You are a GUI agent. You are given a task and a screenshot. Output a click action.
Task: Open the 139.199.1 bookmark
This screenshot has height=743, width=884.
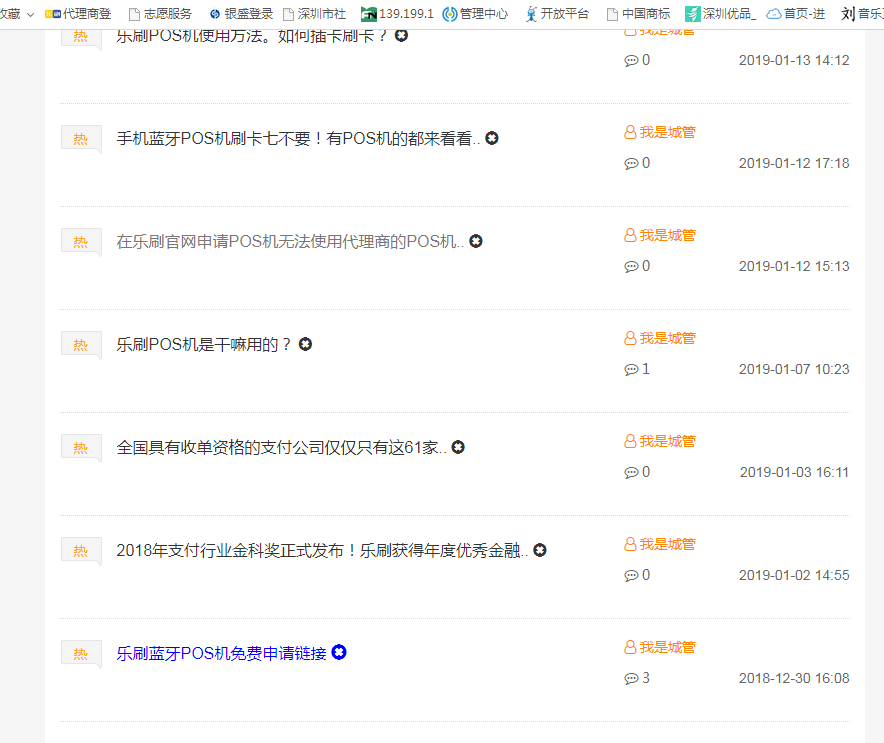tap(397, 14)
